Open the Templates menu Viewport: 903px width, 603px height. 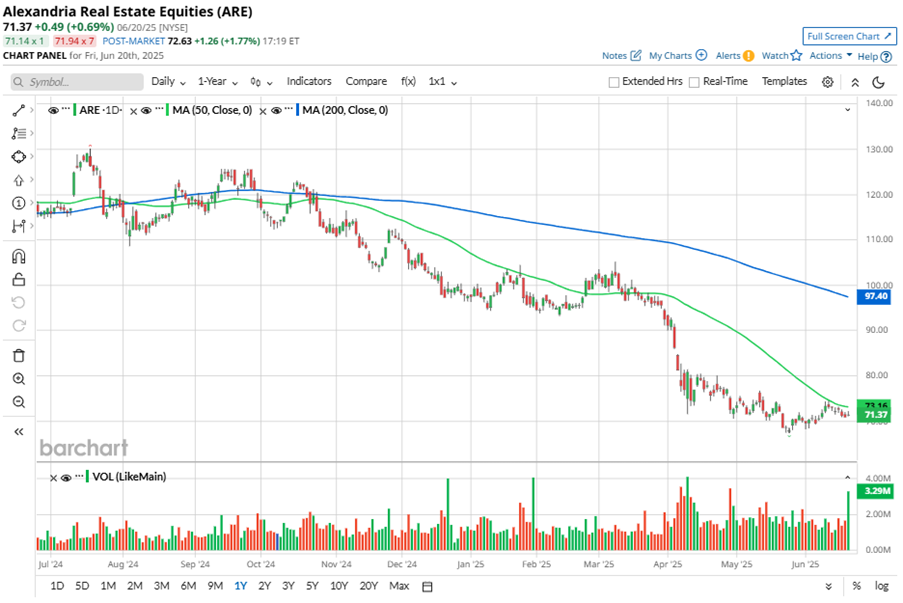(784, 81)
